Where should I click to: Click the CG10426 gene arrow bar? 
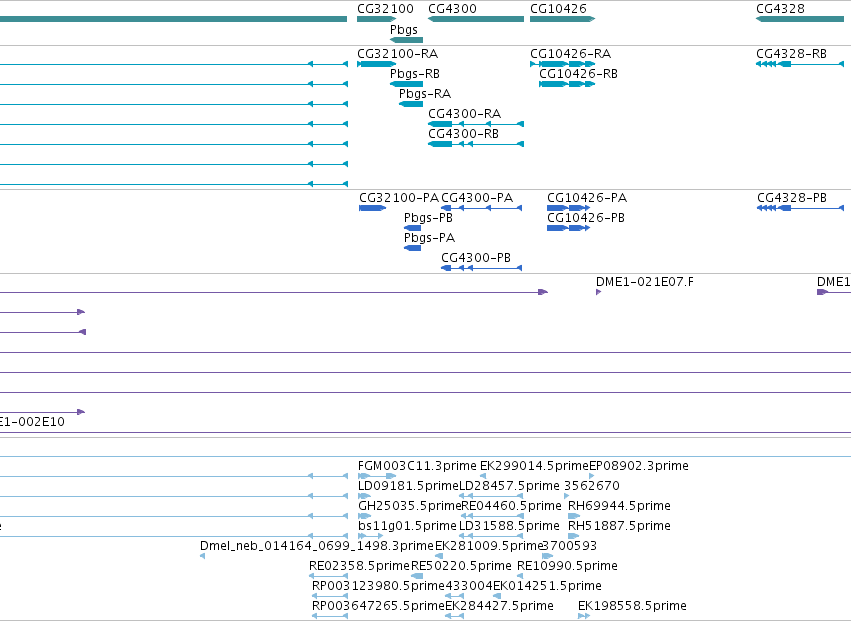click(x=562, y=19)
